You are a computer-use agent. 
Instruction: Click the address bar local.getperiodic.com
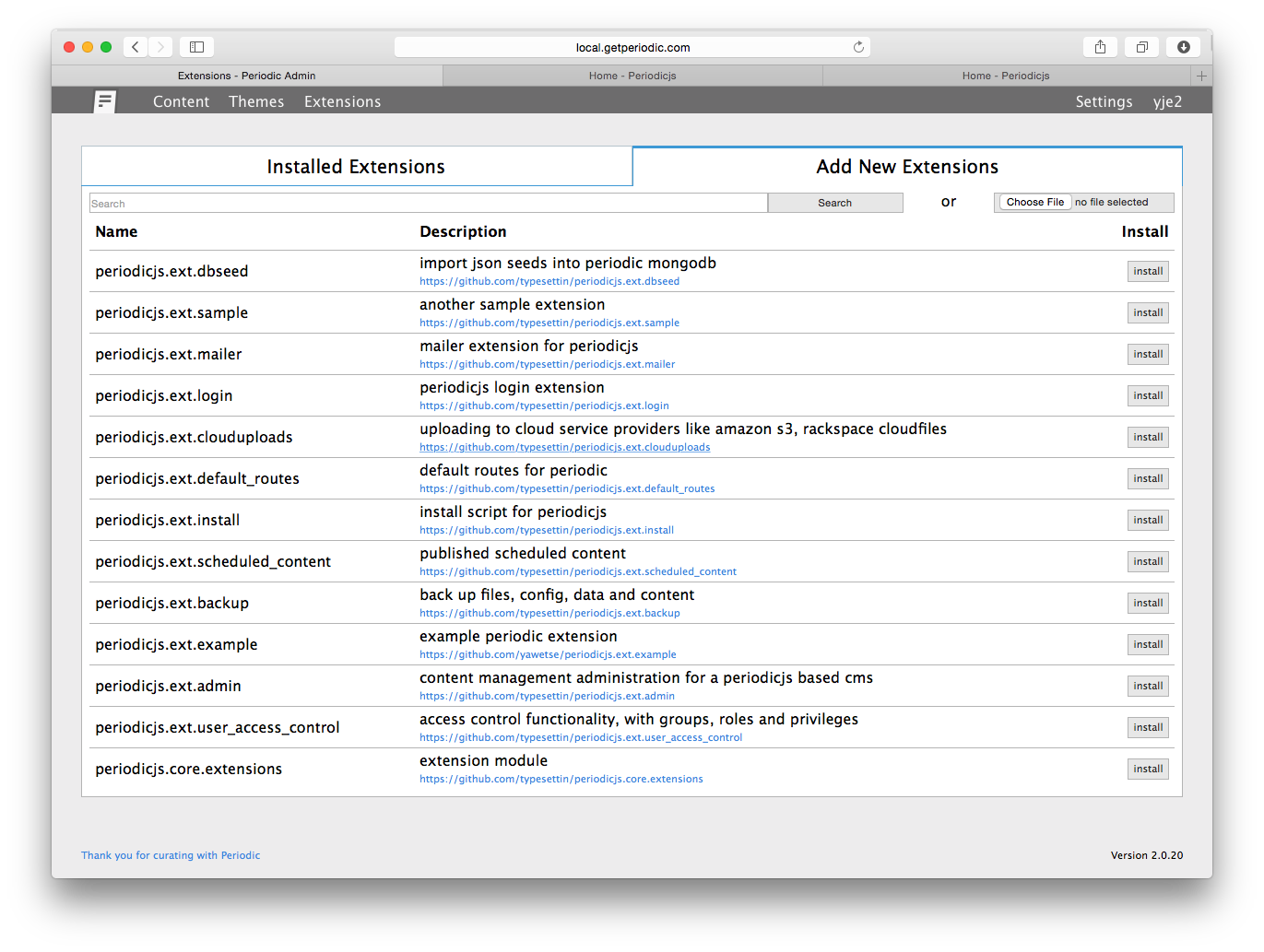[x=632, y=47]
